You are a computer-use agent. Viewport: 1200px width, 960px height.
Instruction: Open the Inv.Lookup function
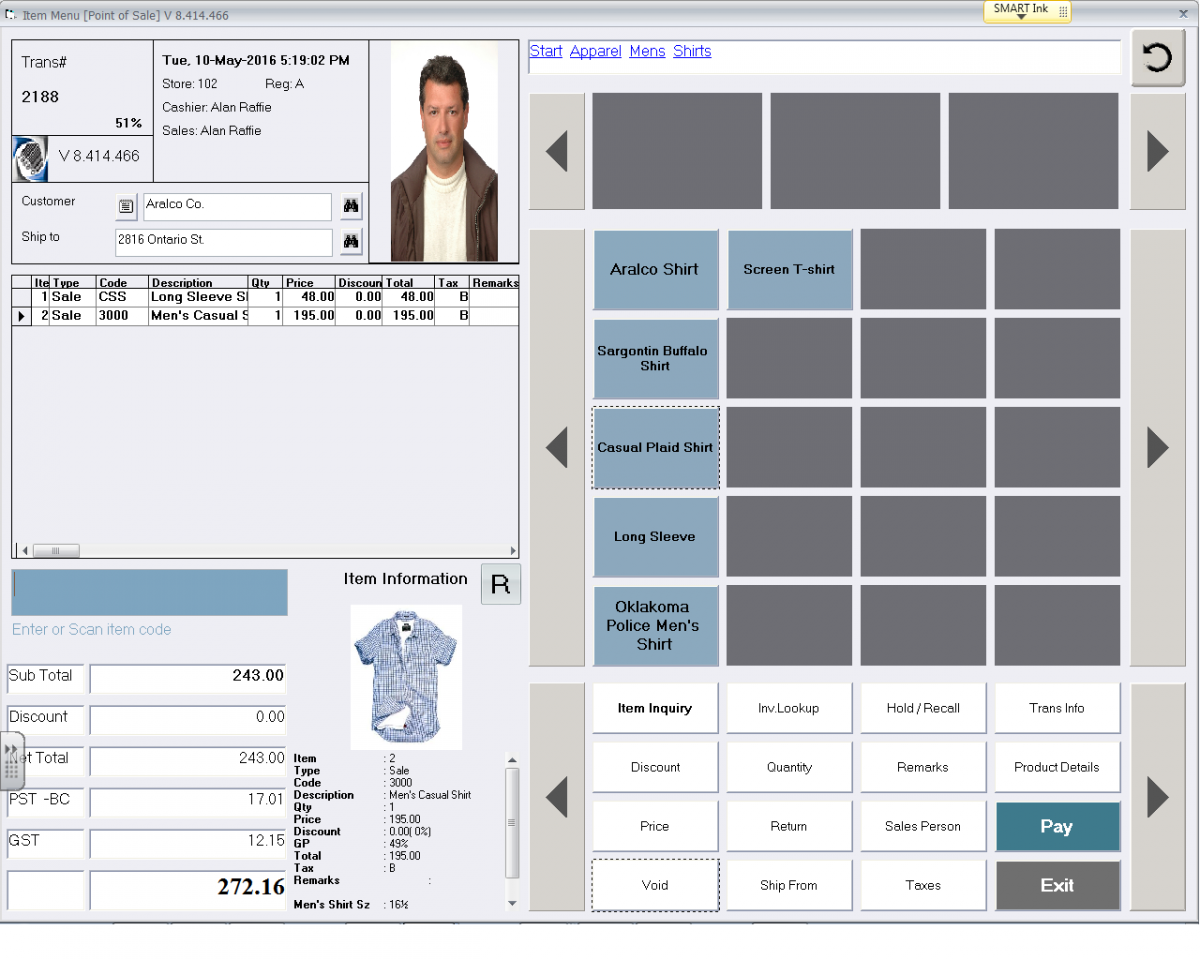789,708
